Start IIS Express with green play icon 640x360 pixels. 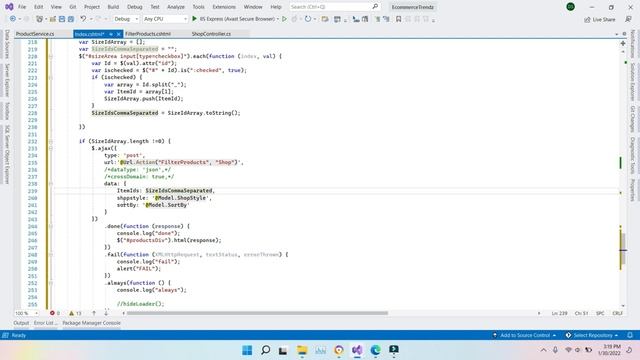click(194, 19)
